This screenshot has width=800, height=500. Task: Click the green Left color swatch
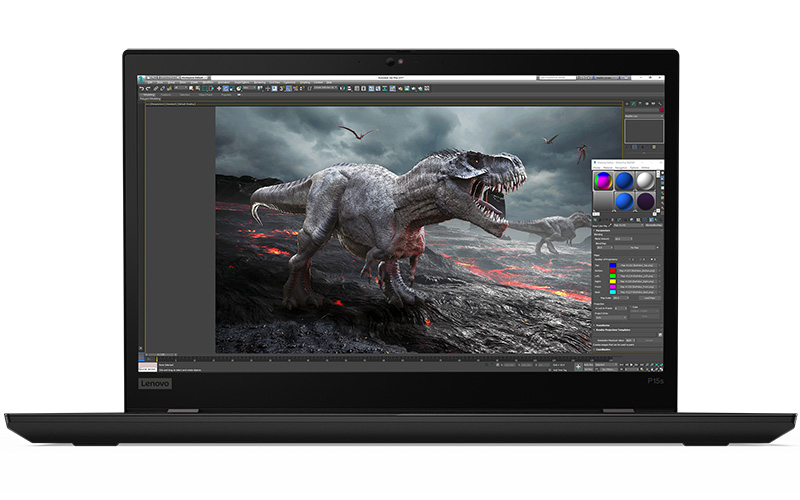point(613,276)
